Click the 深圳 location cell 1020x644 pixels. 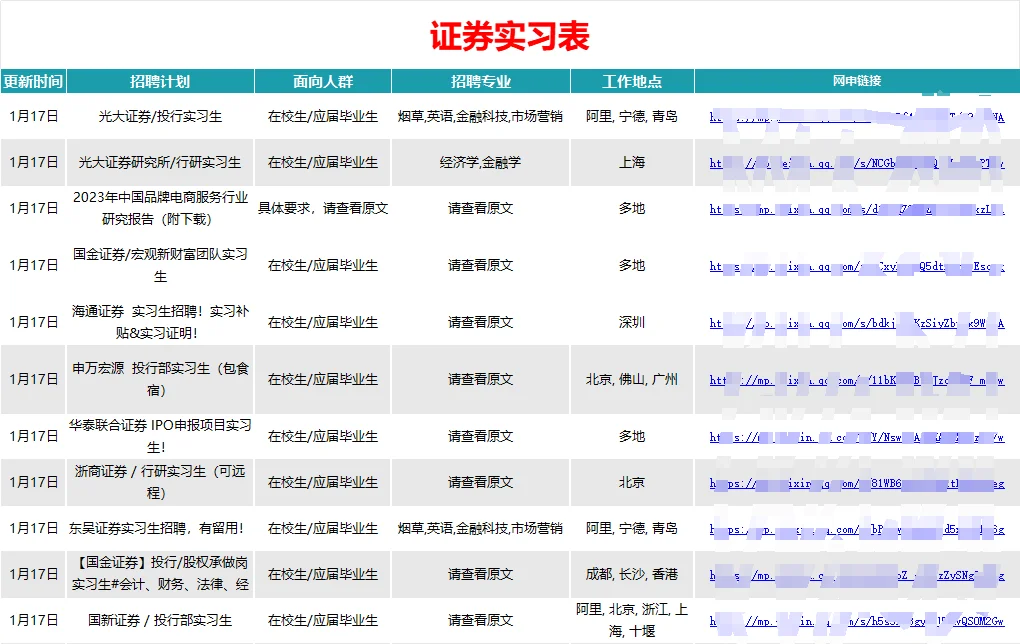632,322
